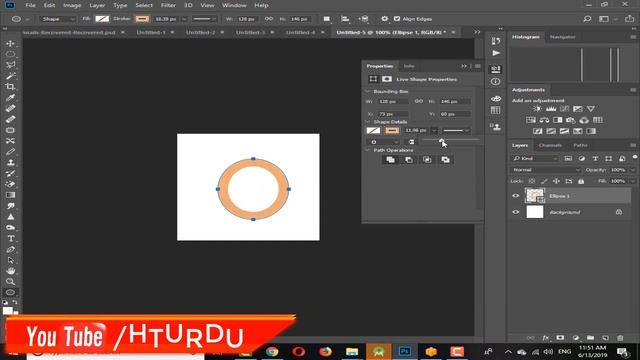Add a Brightness/Contrast adjustment
Viewport: 640px width, 360px height.
[x=537, y=109]
